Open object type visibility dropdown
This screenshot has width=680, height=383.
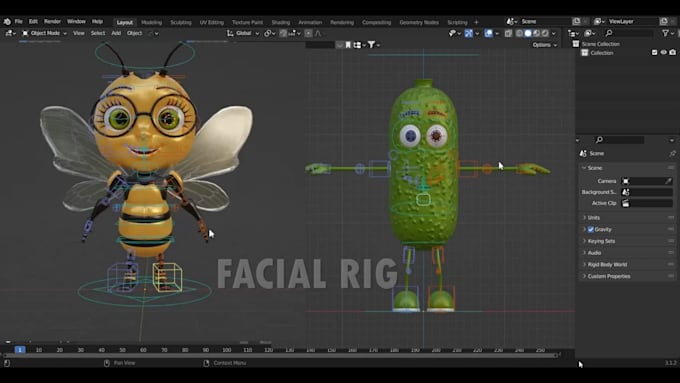455,33
